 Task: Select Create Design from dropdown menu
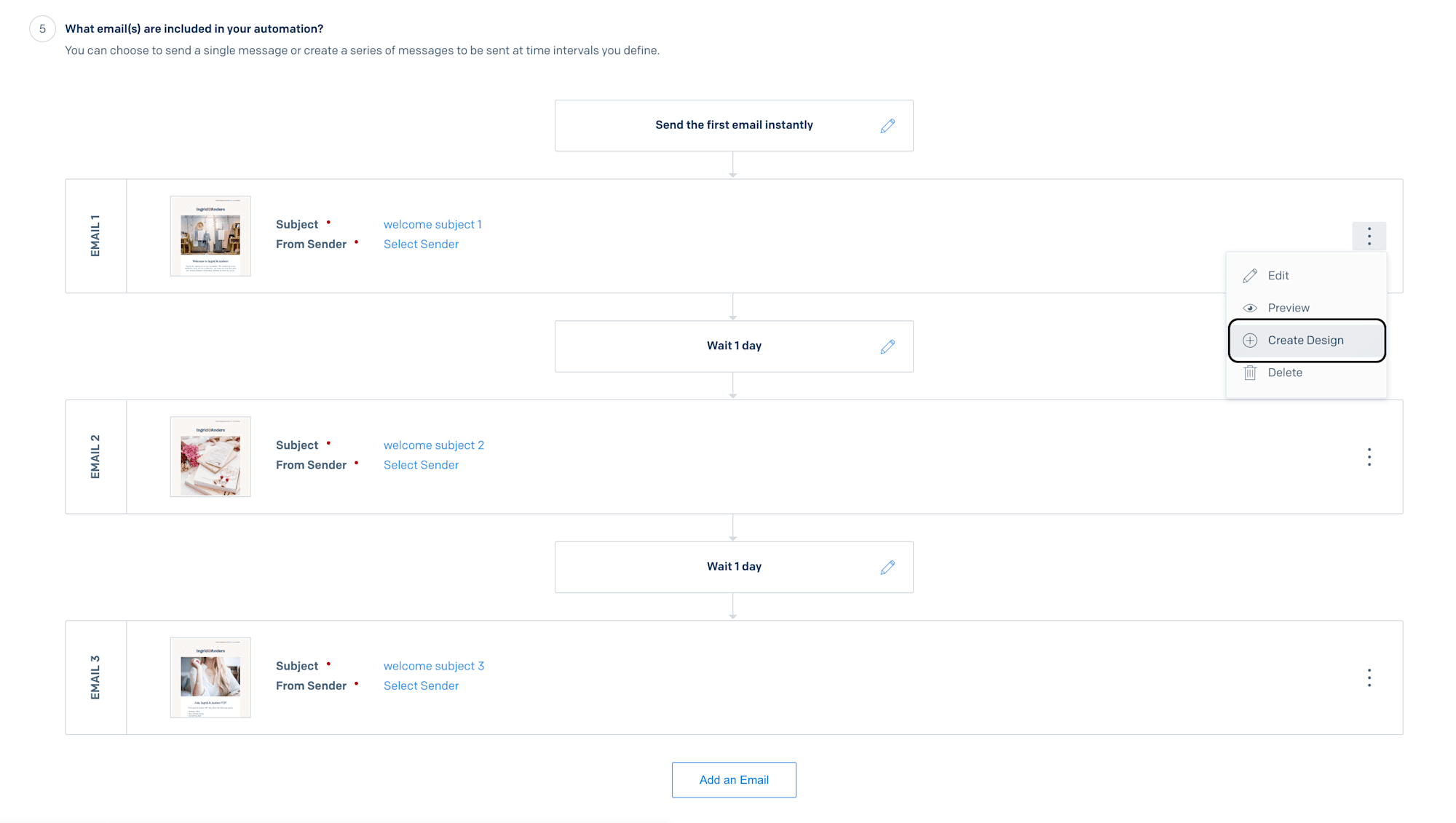[x=1306, y=340]
